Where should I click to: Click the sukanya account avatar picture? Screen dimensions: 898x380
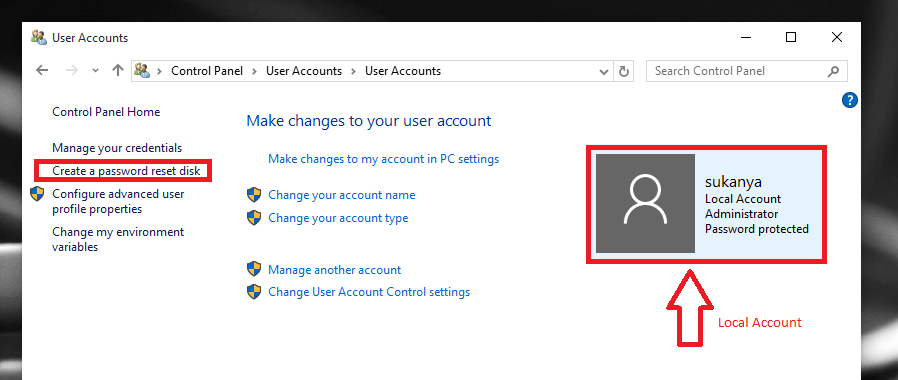tap(645, 203)
